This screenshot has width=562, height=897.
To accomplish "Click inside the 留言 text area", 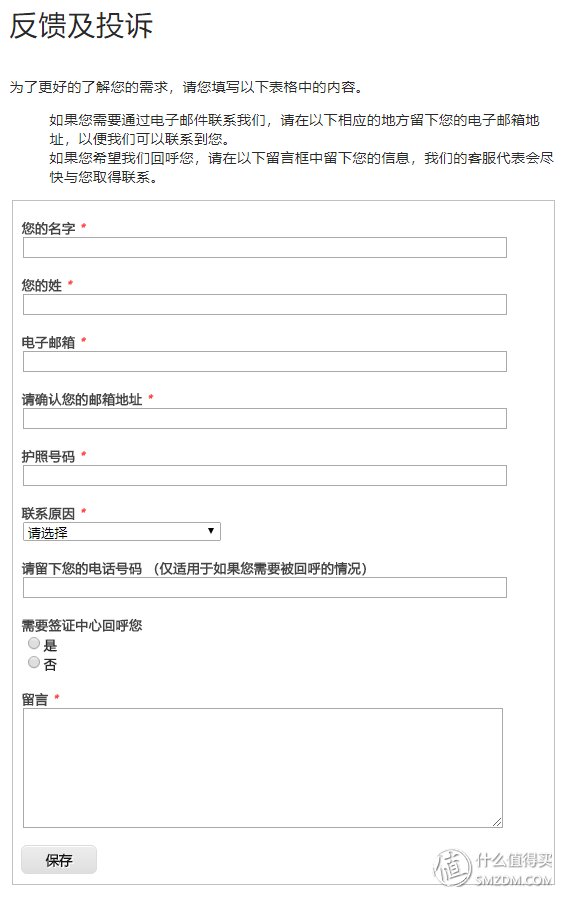I will point(263,768).
